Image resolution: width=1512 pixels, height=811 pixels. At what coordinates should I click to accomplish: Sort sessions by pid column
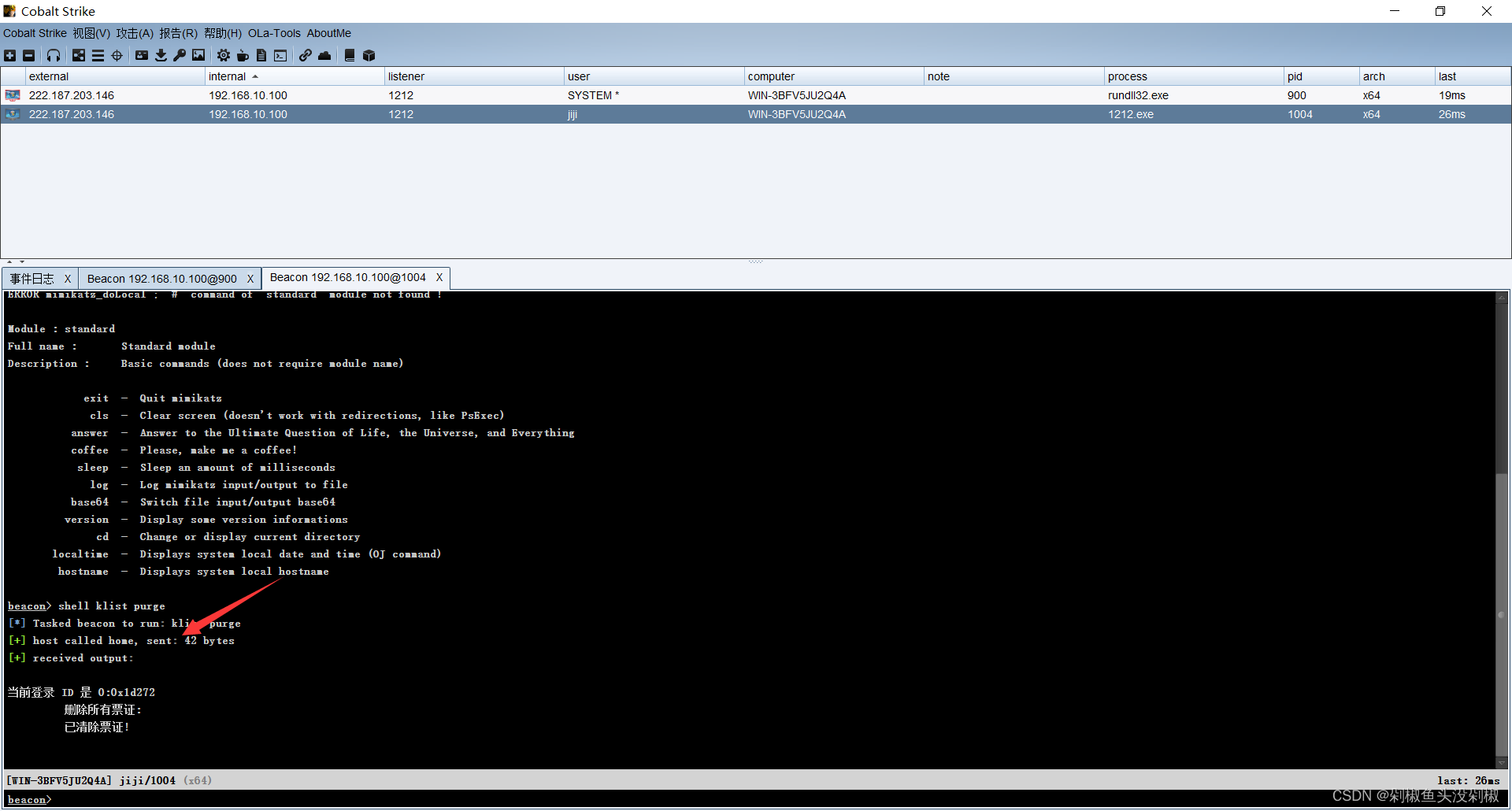1321,76
